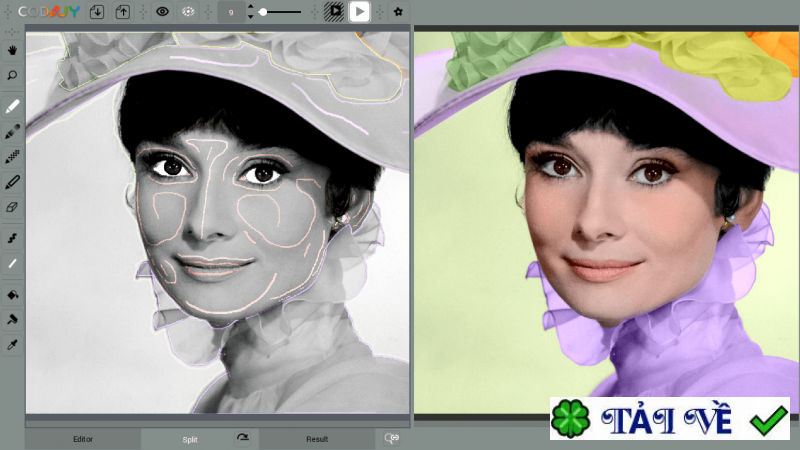Switch to the Split view tab
Screen dimensions: 800x450
(x=190, y=439)
